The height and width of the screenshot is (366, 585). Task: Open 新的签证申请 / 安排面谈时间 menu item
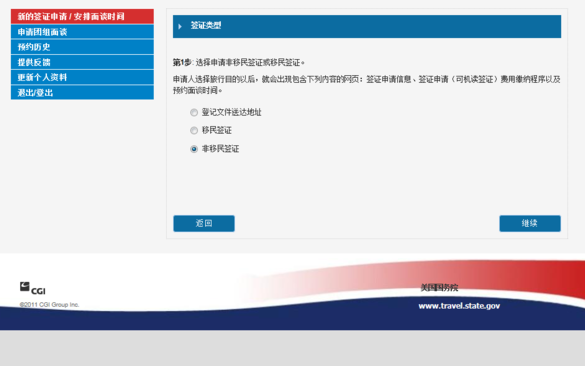(x=82, y=16)
